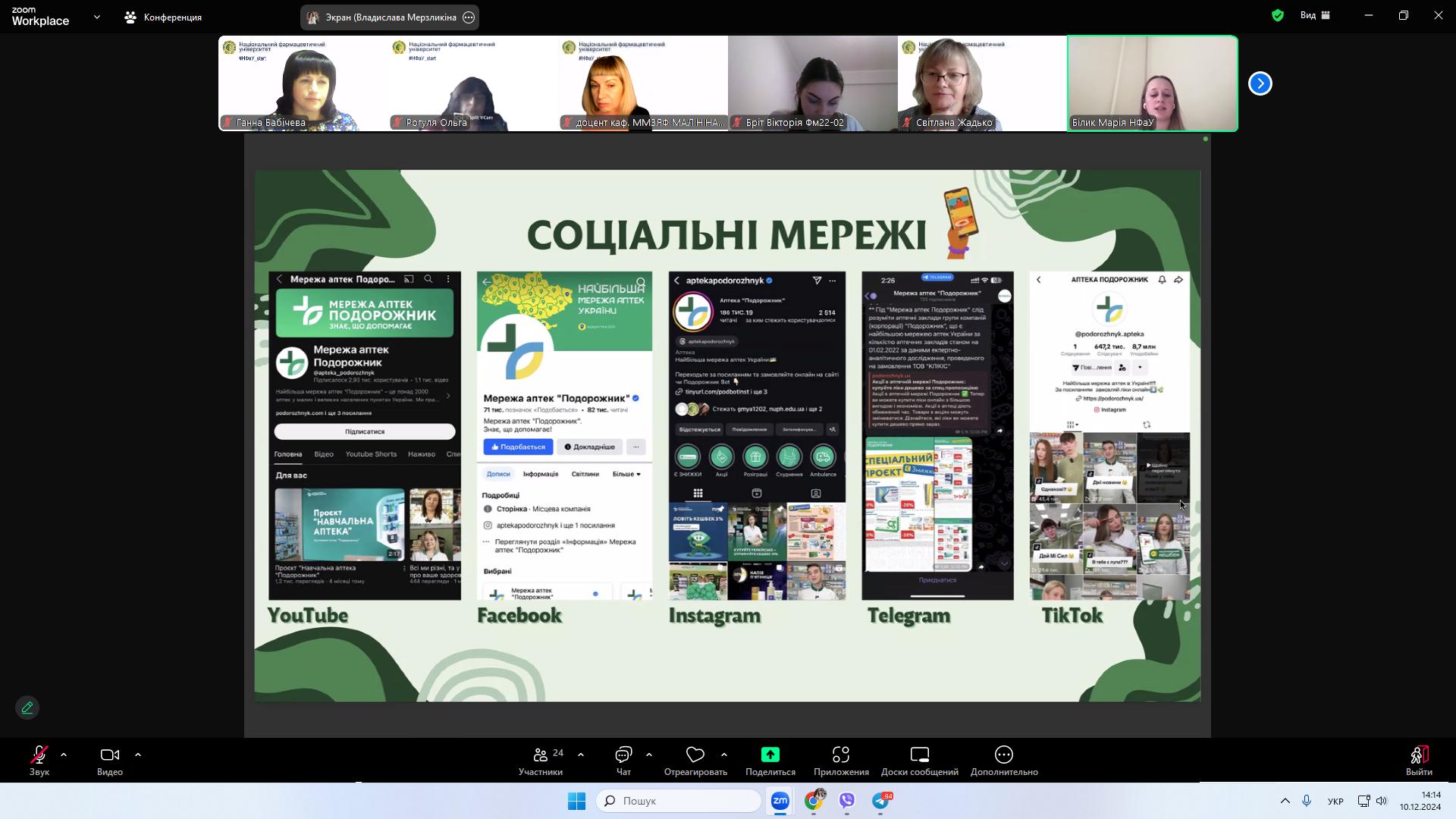Unmute microphone with the Звук button
Image resolution: width=1456 pixels, height=819 pixels.
39,761
